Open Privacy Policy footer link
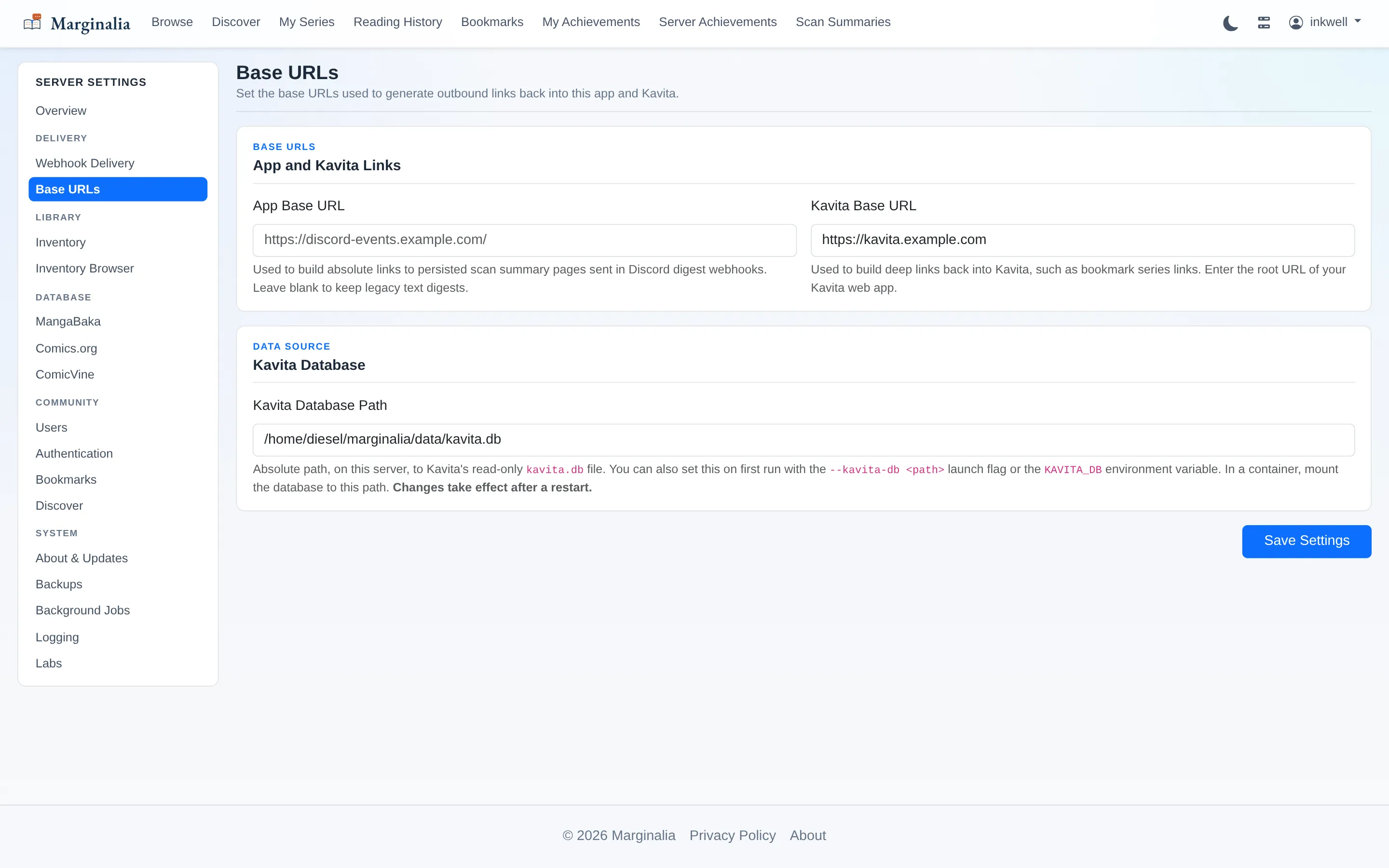The image size is (1389, 868). [733, 835]
